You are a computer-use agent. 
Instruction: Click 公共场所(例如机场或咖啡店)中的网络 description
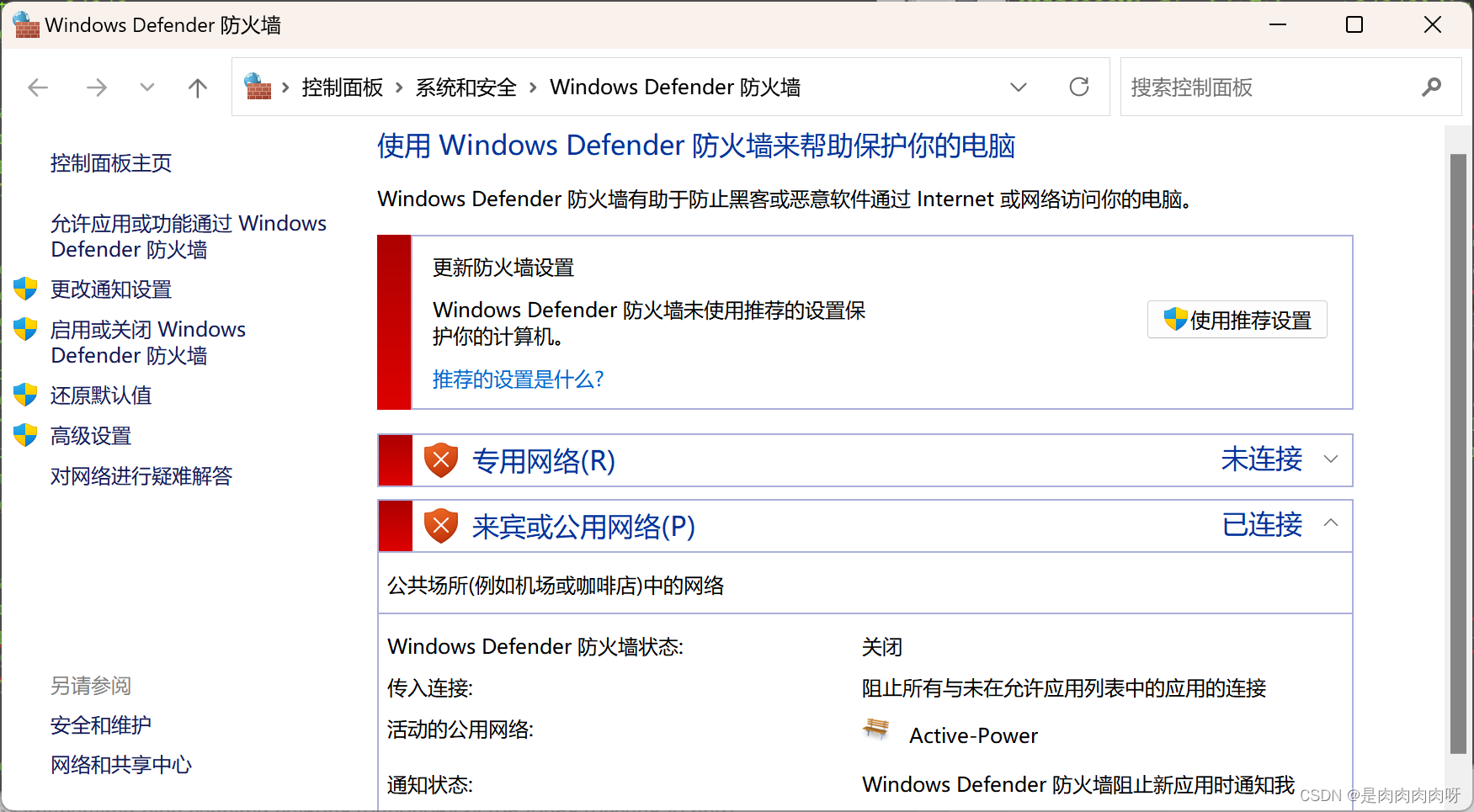coord(556,586)
